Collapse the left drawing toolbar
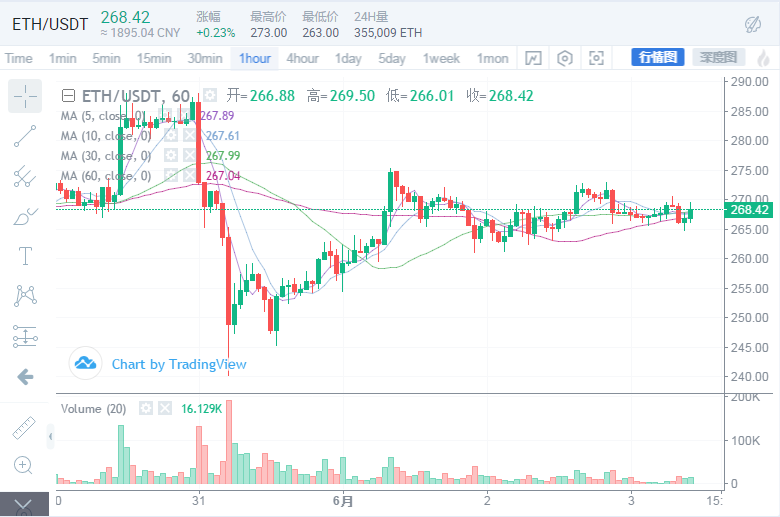The width and height of the screenshot is (780, 517). (51, 436)
